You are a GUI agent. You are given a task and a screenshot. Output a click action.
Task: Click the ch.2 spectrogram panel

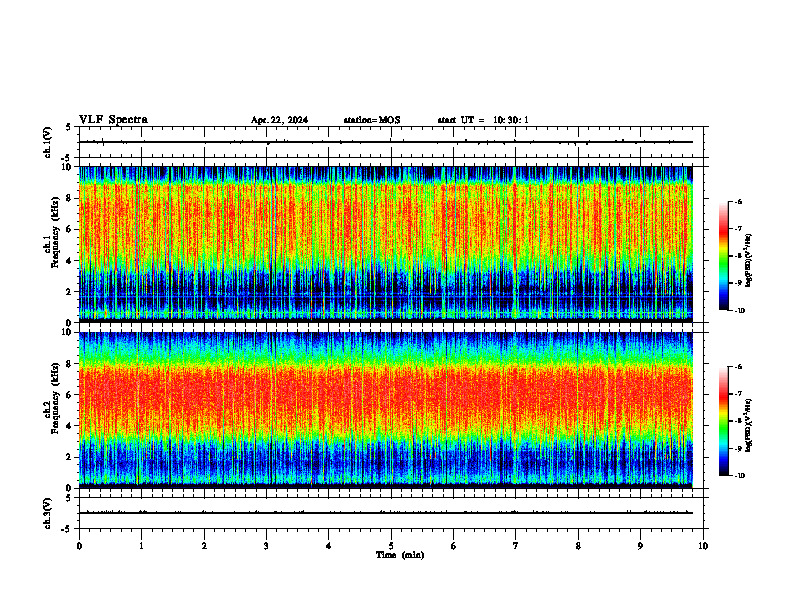click(386, 410)
